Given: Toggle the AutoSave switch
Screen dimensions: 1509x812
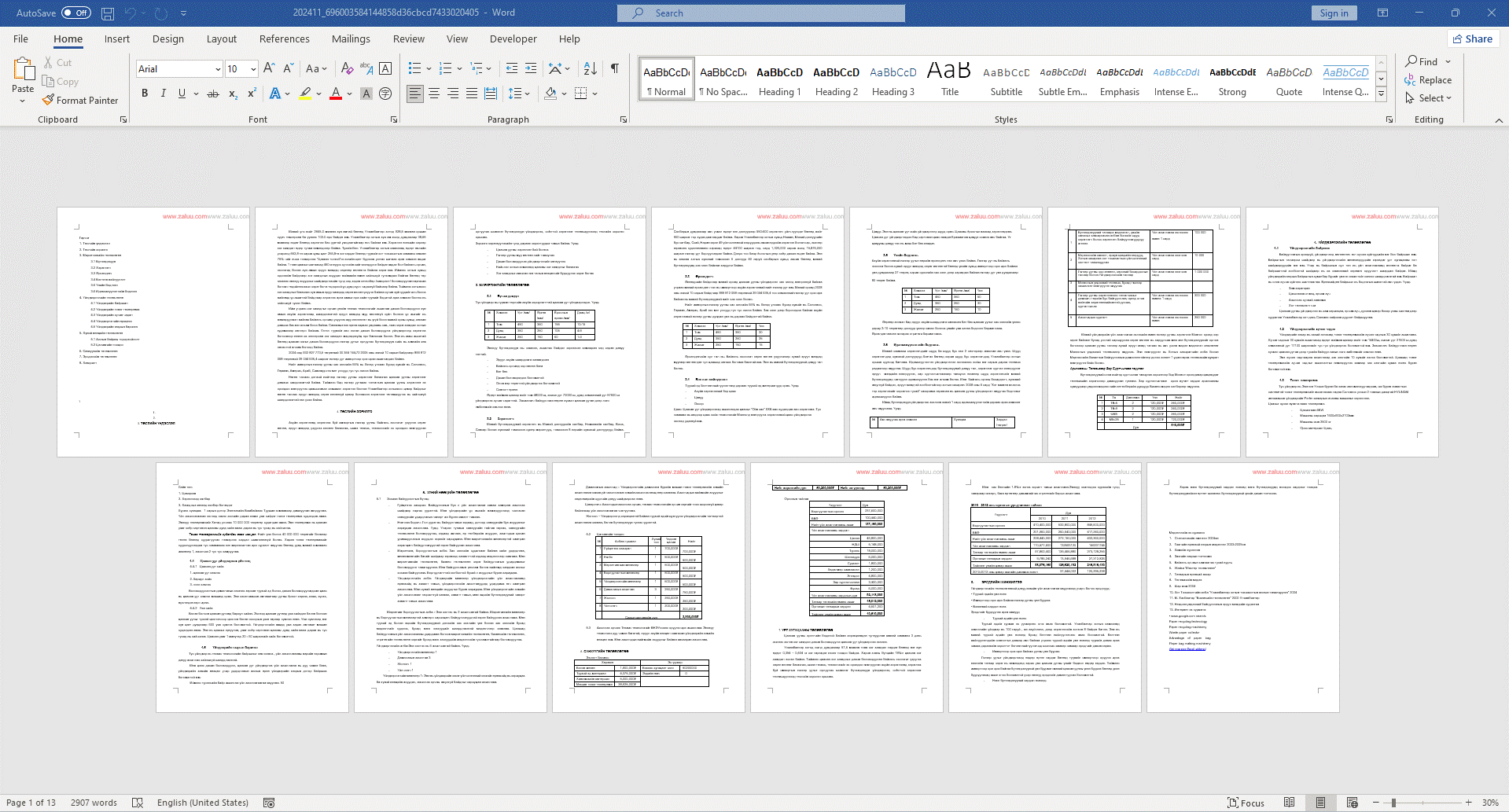Looking at the screenshot, I should pyautogui.click(x=76, y=13).
